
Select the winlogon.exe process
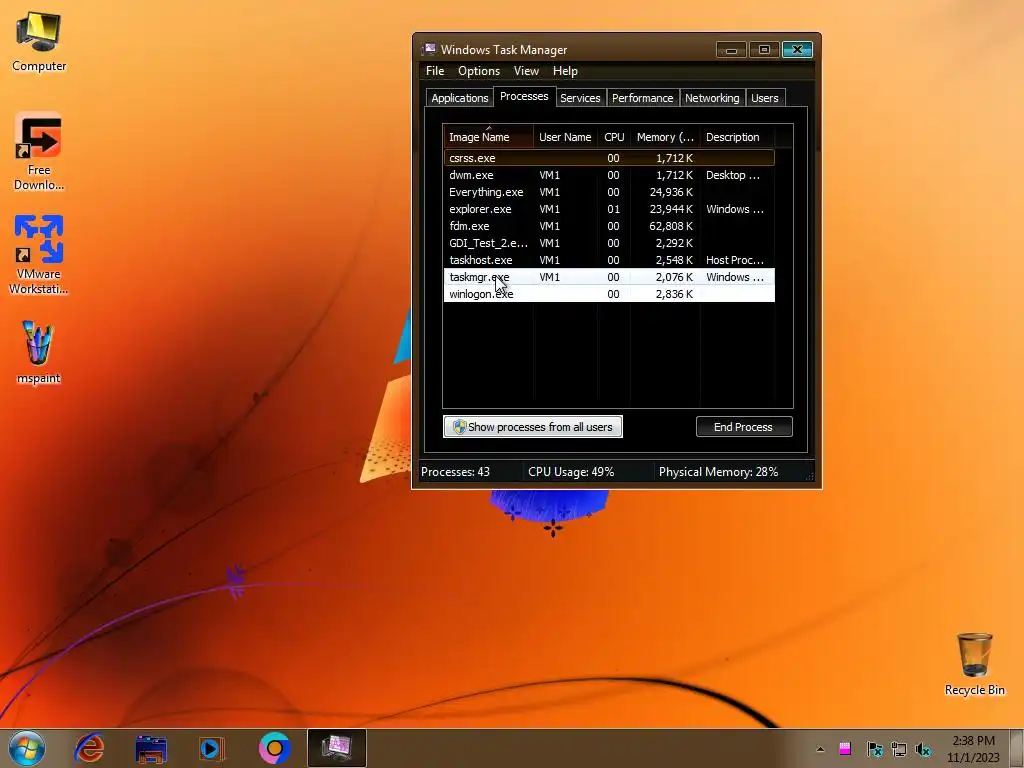pyautogui.click(x=609, y=294)
